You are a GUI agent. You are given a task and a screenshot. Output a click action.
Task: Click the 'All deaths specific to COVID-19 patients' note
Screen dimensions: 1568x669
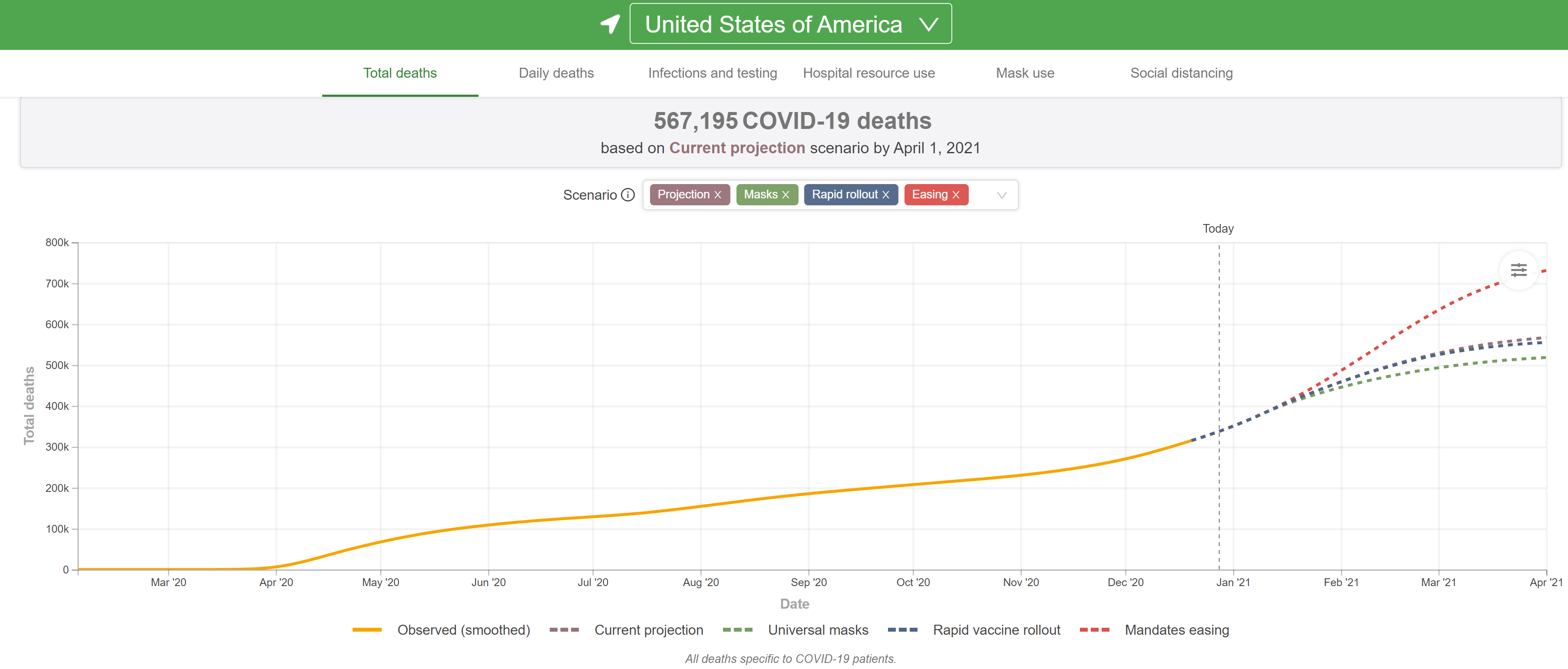[790, 659]
